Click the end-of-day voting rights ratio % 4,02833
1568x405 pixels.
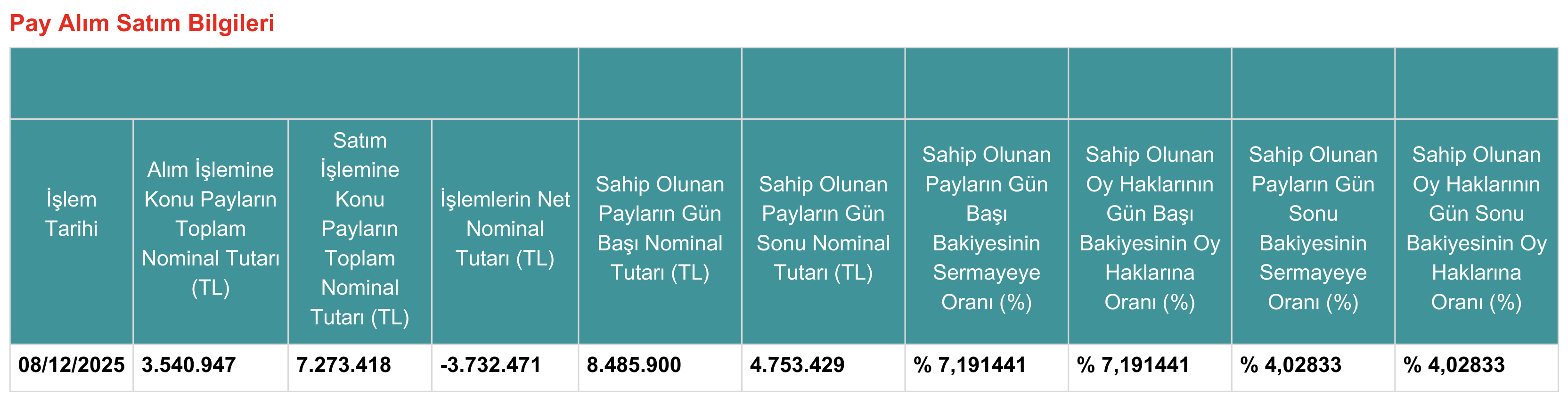click(1454, 365)
